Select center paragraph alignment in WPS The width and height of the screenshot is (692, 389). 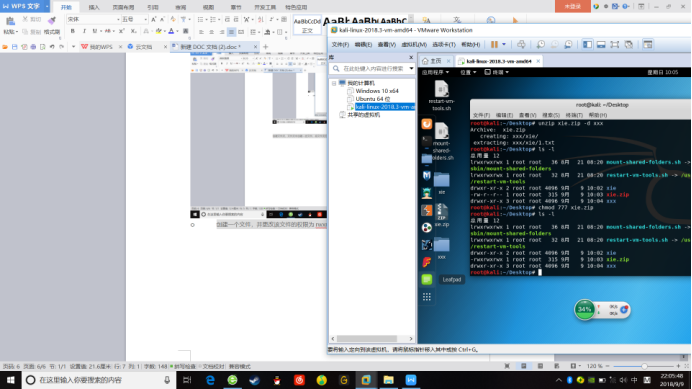(x=211, y=32)
